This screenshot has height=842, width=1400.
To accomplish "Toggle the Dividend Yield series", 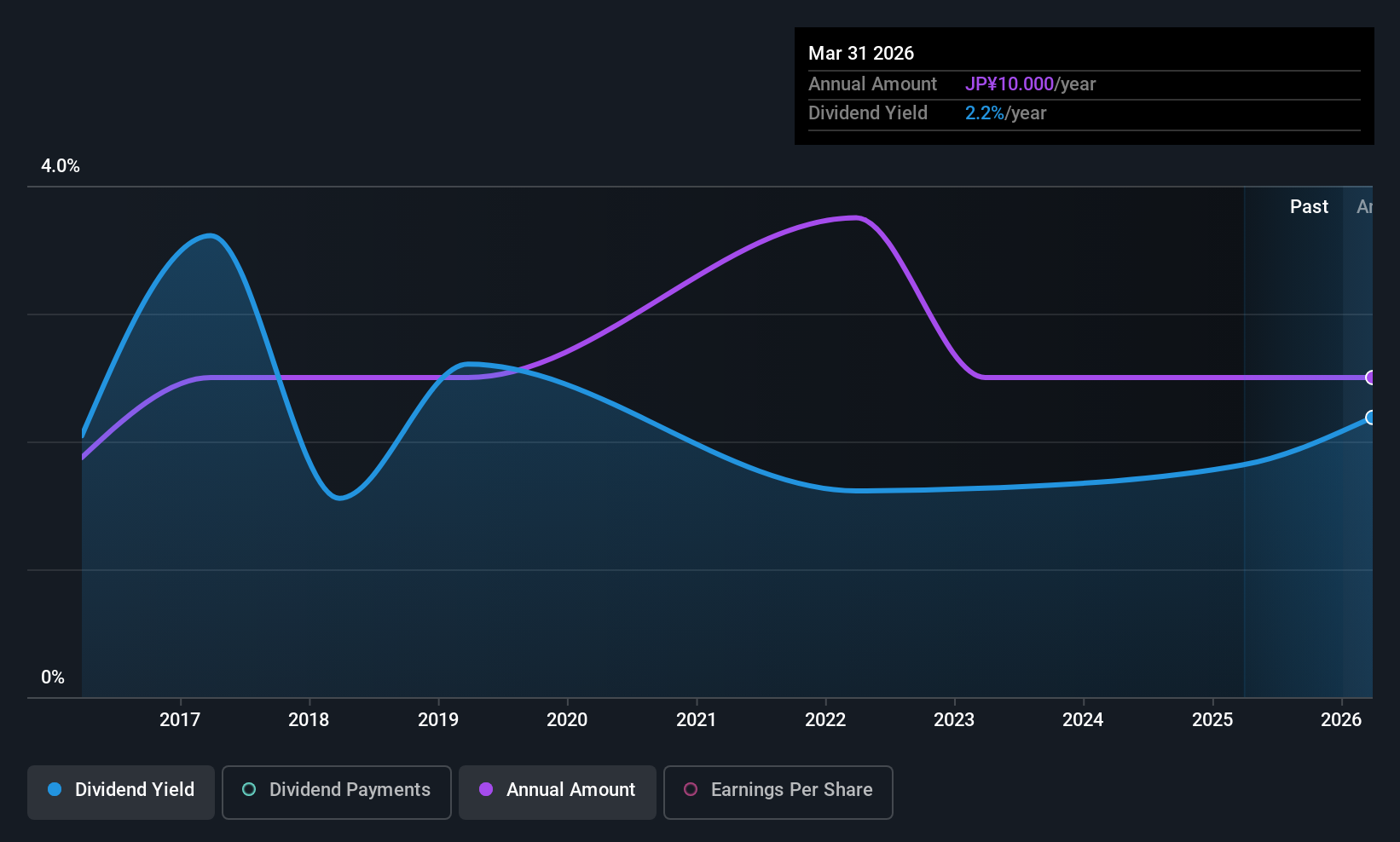I will (121, 793).
